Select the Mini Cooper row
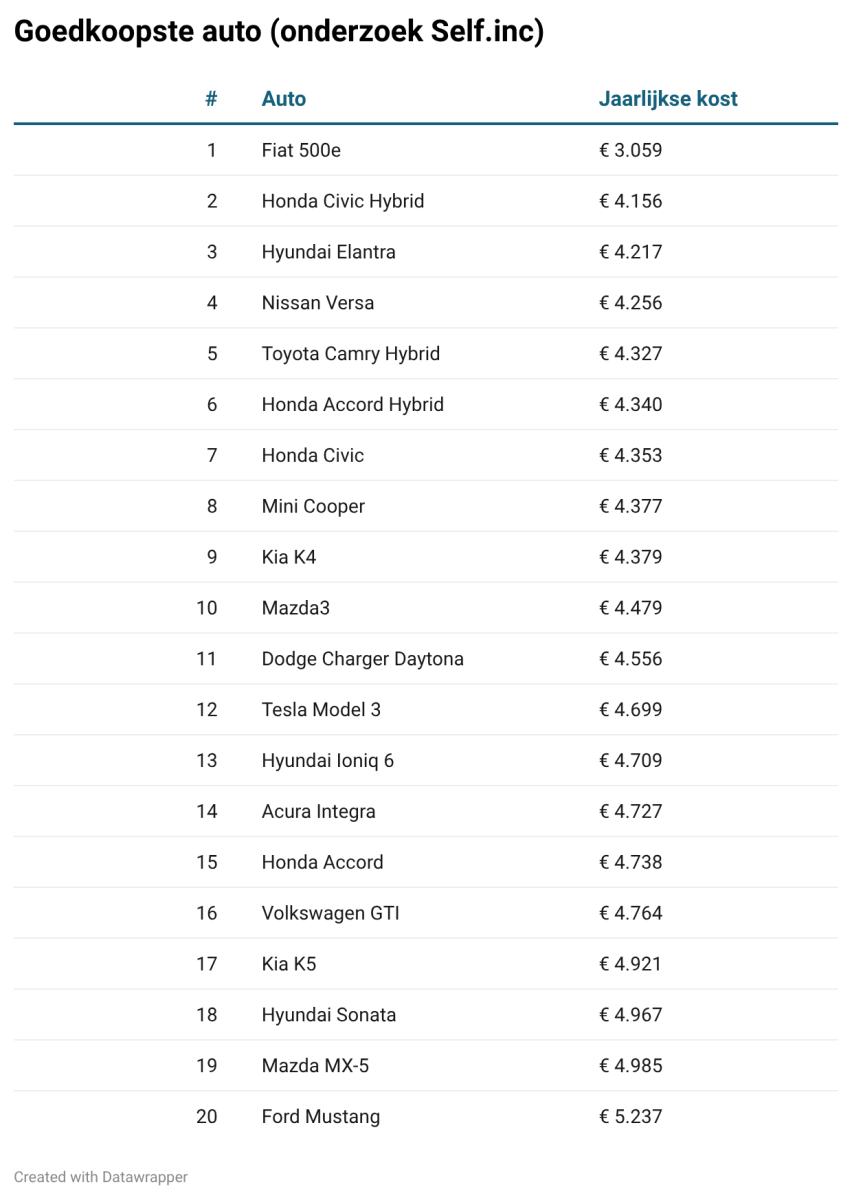Screen dimensions: 852x1200 pyautogui.click(x=425, y=506)
